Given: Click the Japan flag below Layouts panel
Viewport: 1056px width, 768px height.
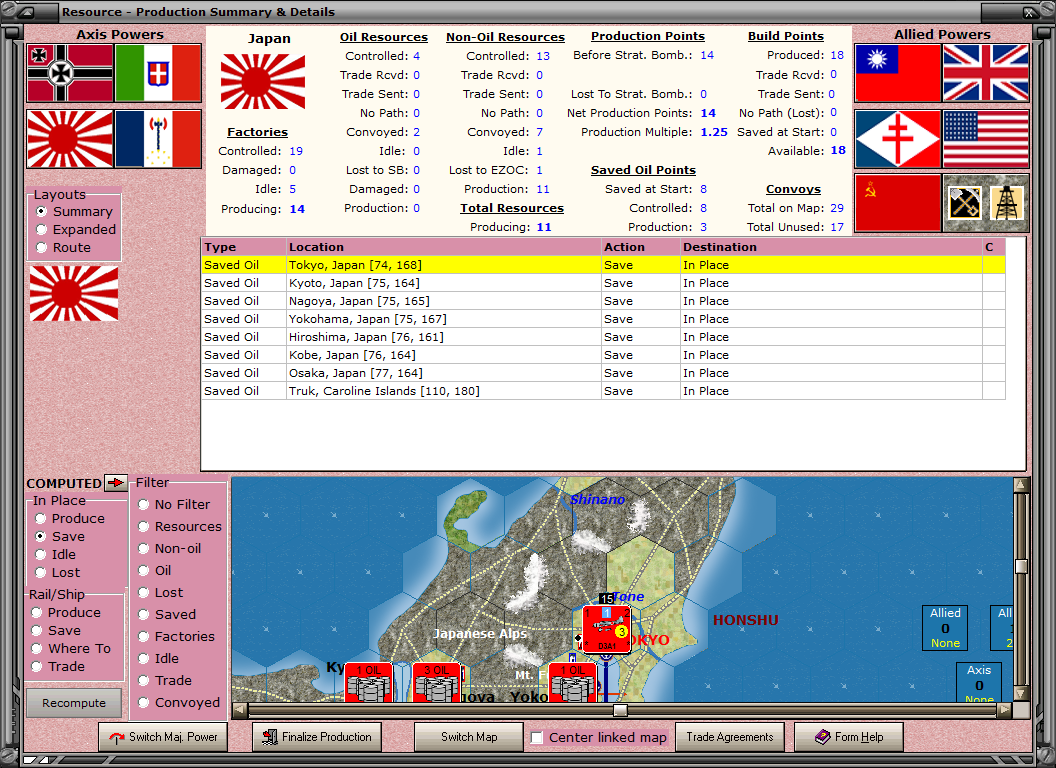Looking at the screenshot, I should coord(74,293).
